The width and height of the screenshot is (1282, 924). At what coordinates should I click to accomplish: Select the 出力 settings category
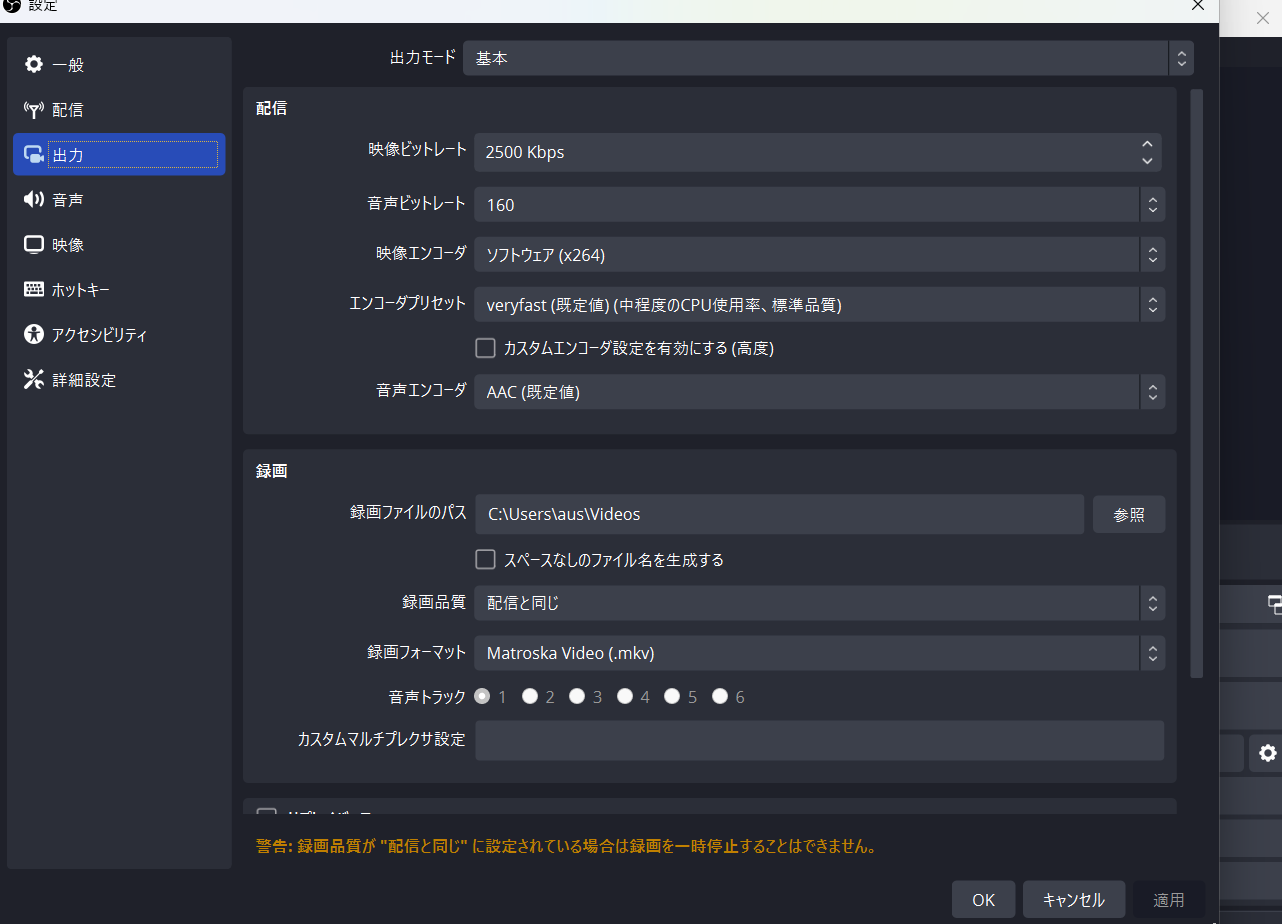coord(119,155)
